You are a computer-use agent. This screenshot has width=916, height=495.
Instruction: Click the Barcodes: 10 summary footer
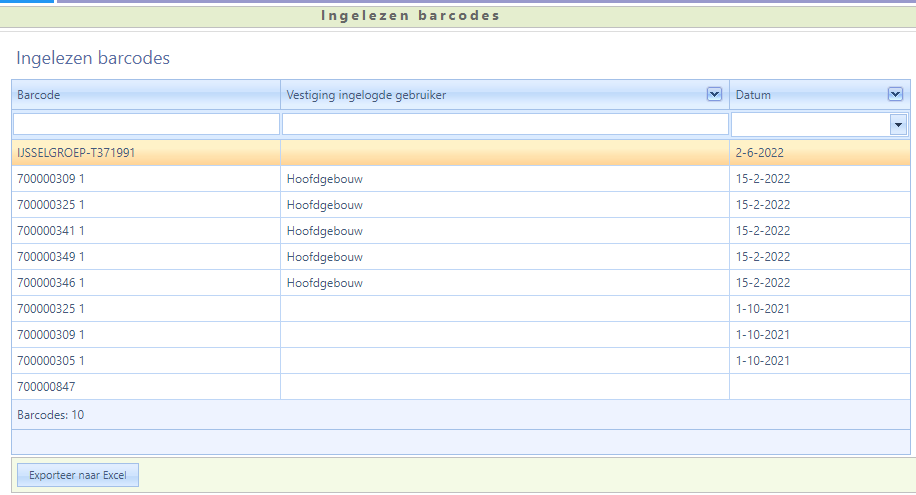[x=50, y=414]
